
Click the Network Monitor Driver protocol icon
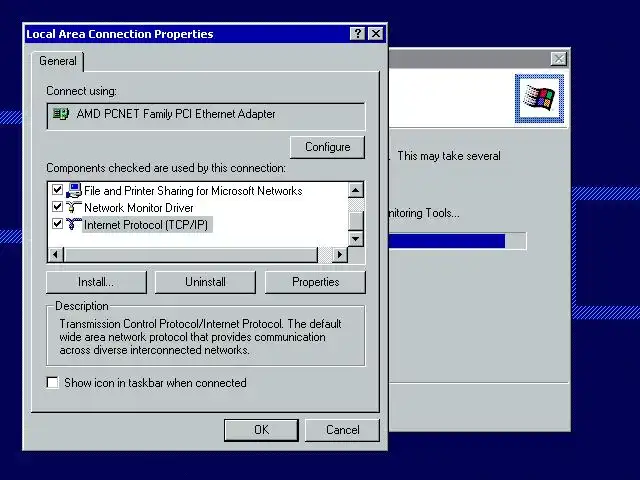73,207
